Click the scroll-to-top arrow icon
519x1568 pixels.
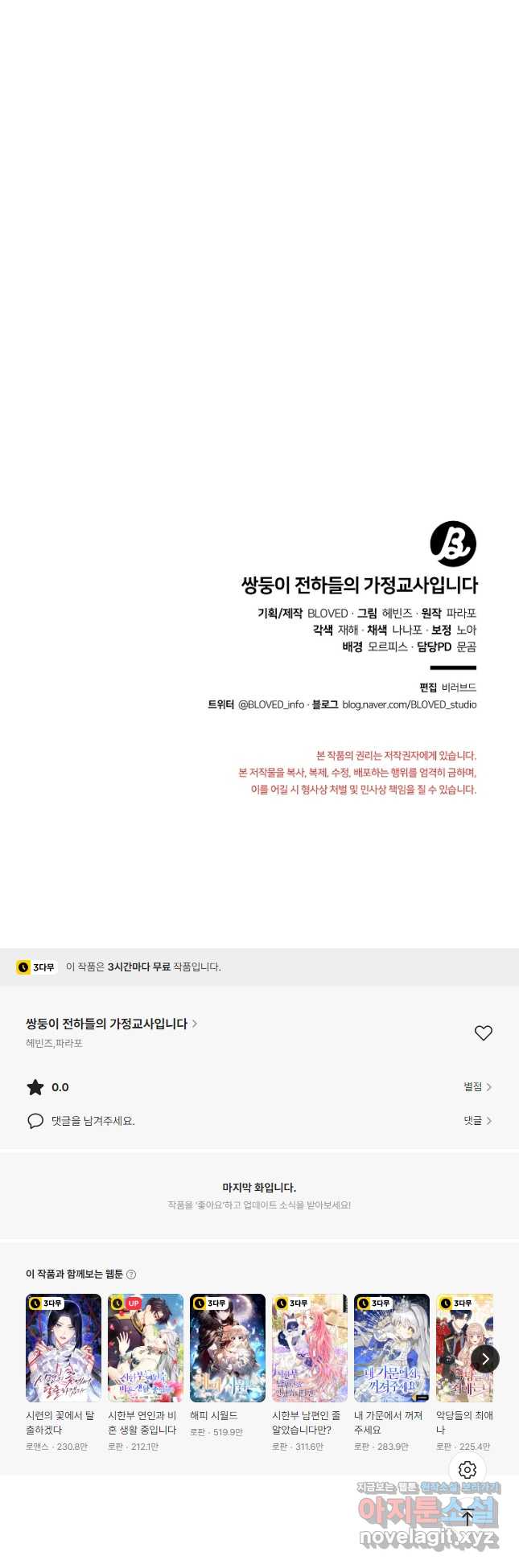468,1517
